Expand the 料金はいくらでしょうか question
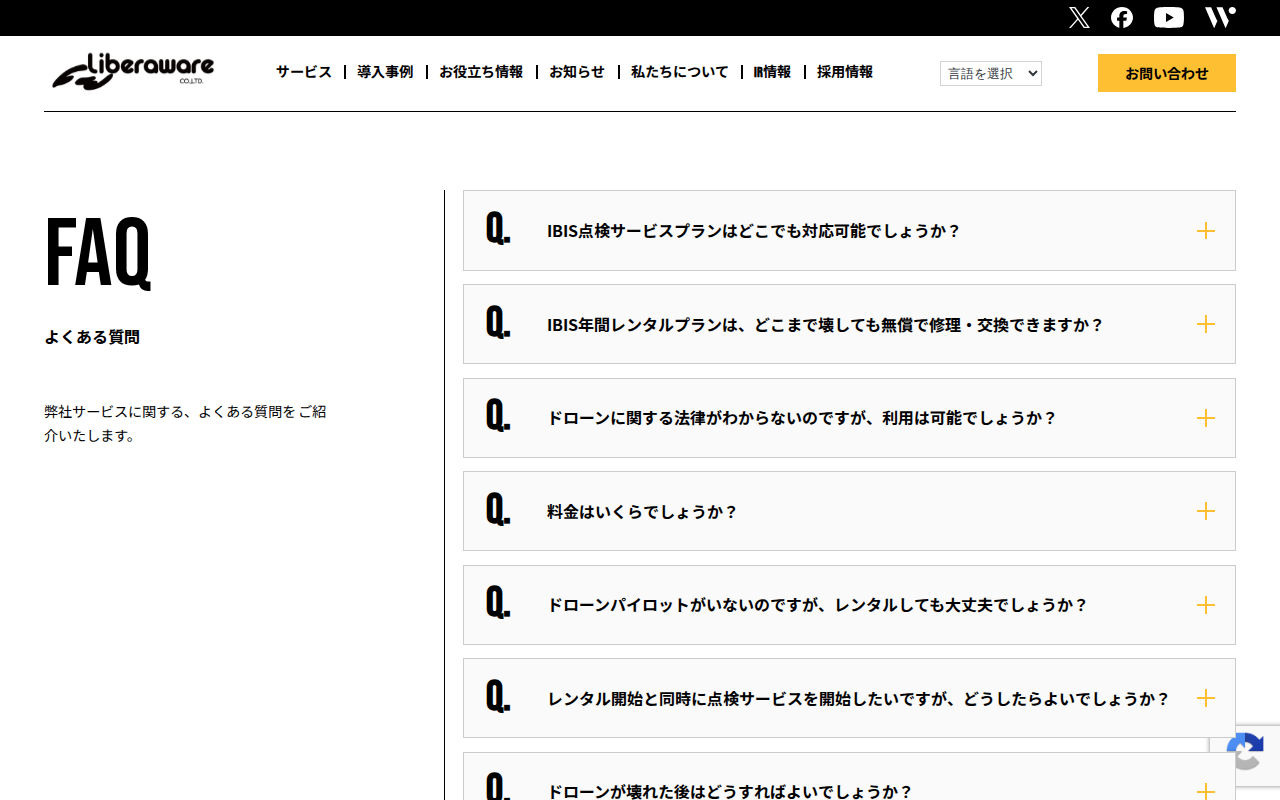This screenshot has height=800, width=1280. 849,511
